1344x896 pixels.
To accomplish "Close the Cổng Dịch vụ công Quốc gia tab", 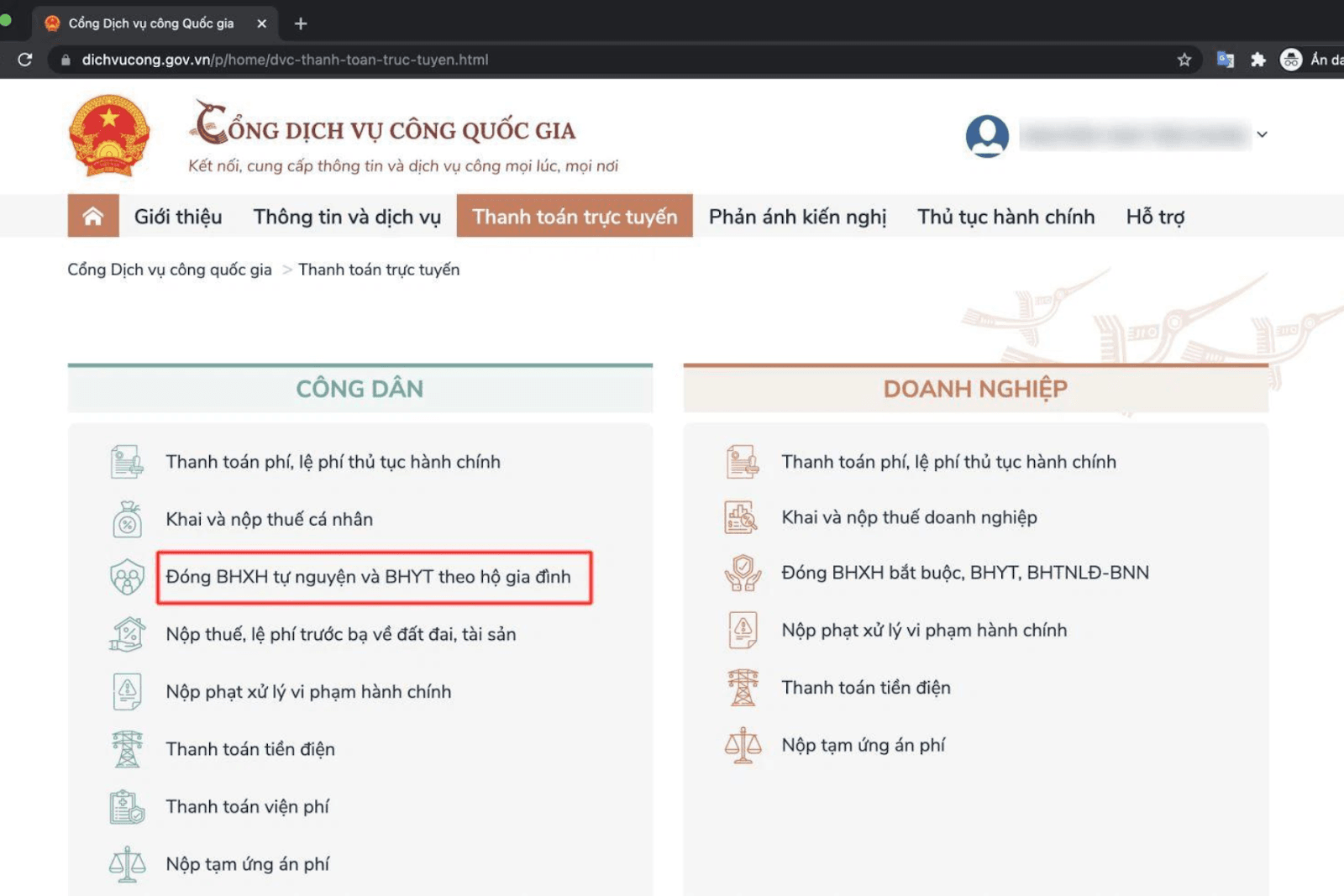I will coord(261,24).
